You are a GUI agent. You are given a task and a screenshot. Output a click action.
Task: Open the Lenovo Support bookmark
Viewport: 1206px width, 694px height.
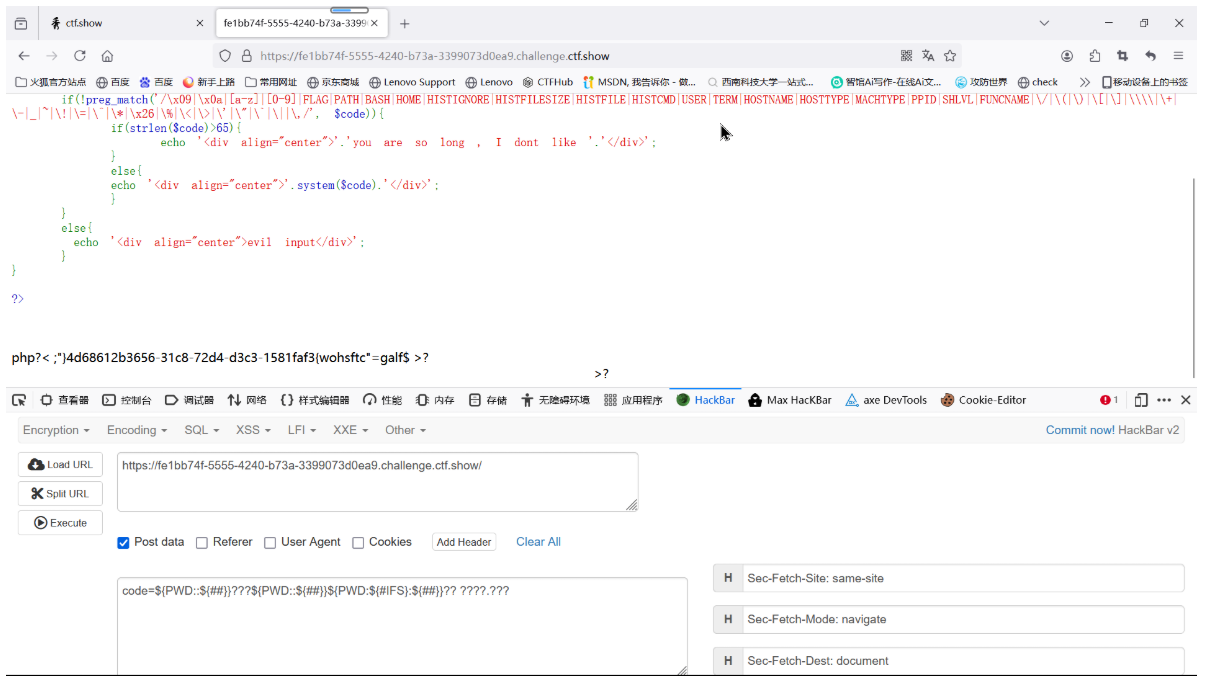412,82
